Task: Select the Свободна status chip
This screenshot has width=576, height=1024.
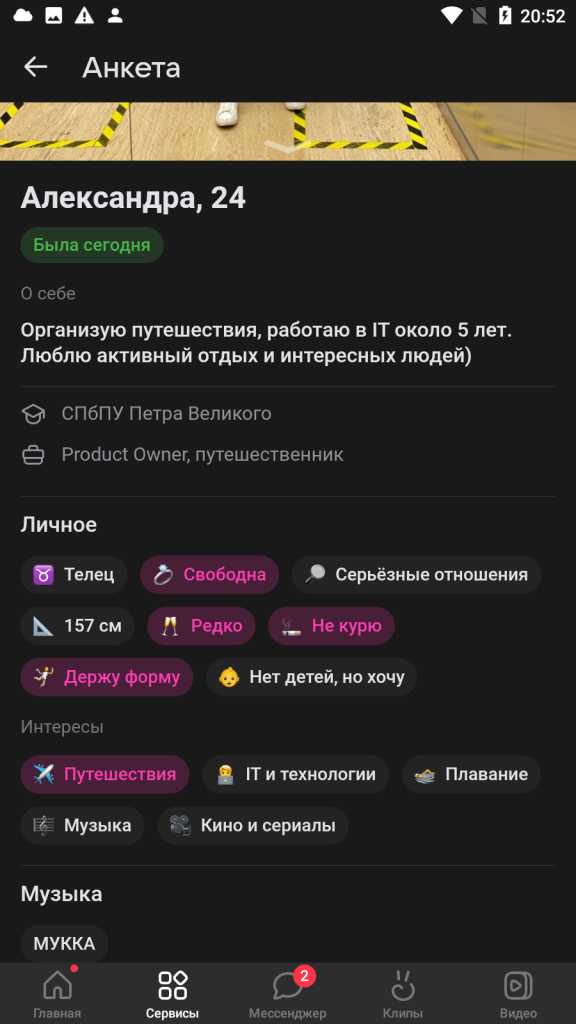Action: 210,575
